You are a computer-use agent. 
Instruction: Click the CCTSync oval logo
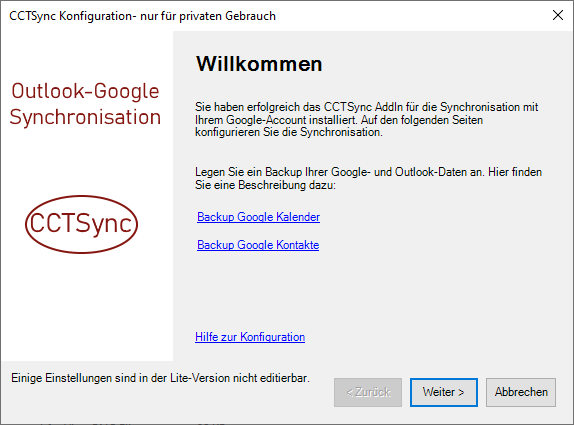pos(81,224)
